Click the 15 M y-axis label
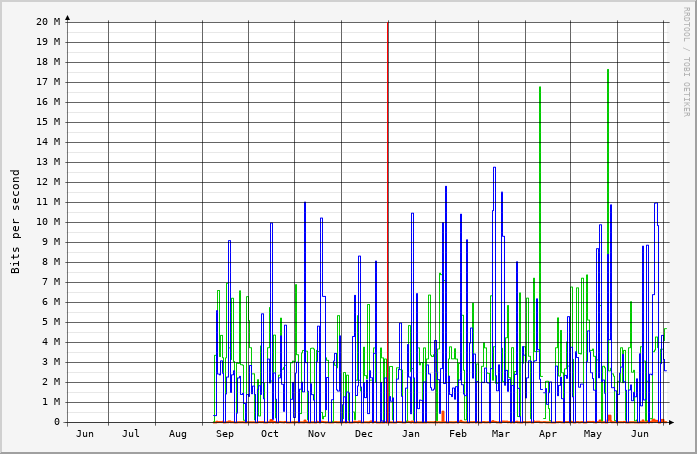The width and height of the screenshot is (697, 454). 48,121
